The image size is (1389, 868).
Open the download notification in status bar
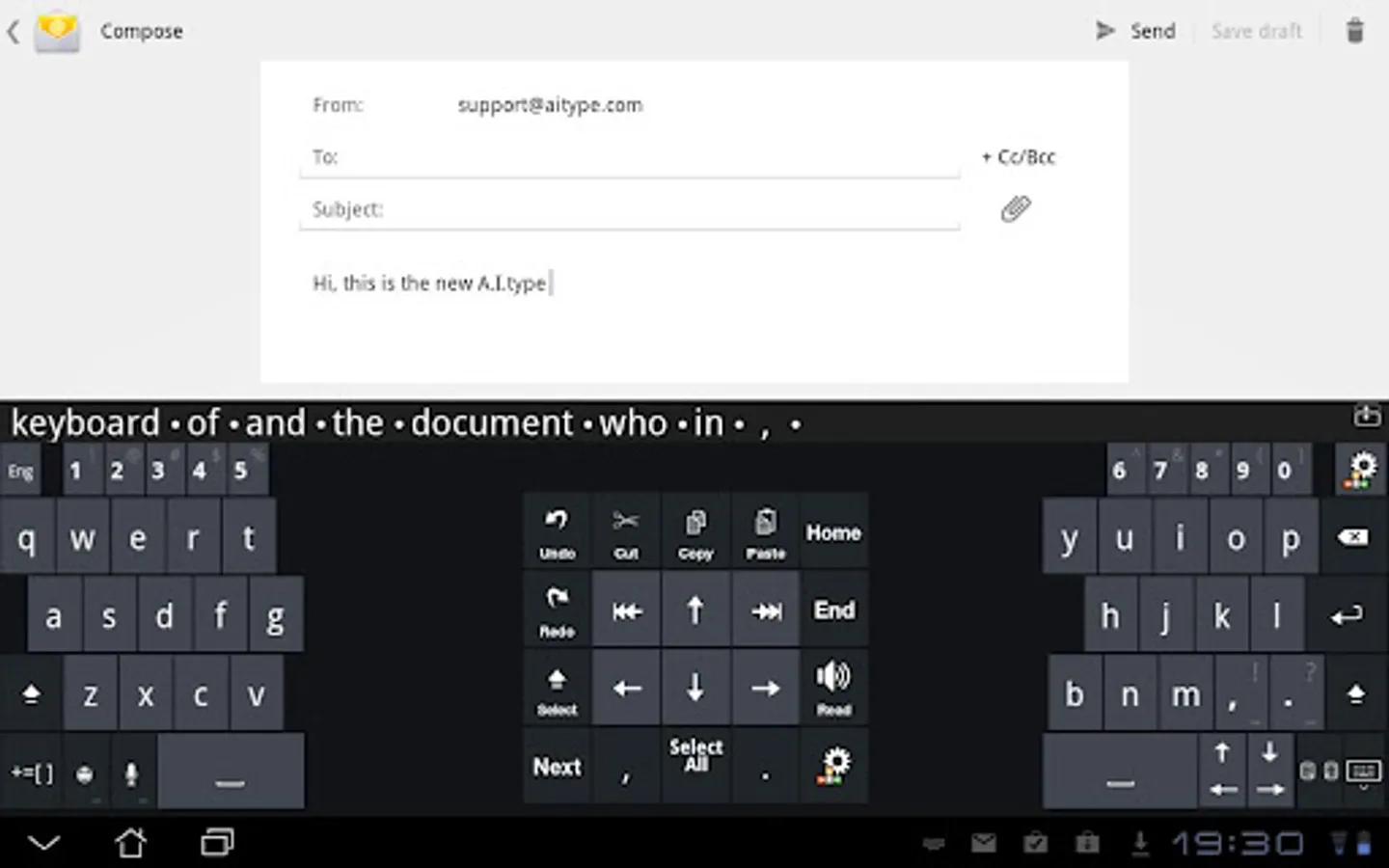1139,844
